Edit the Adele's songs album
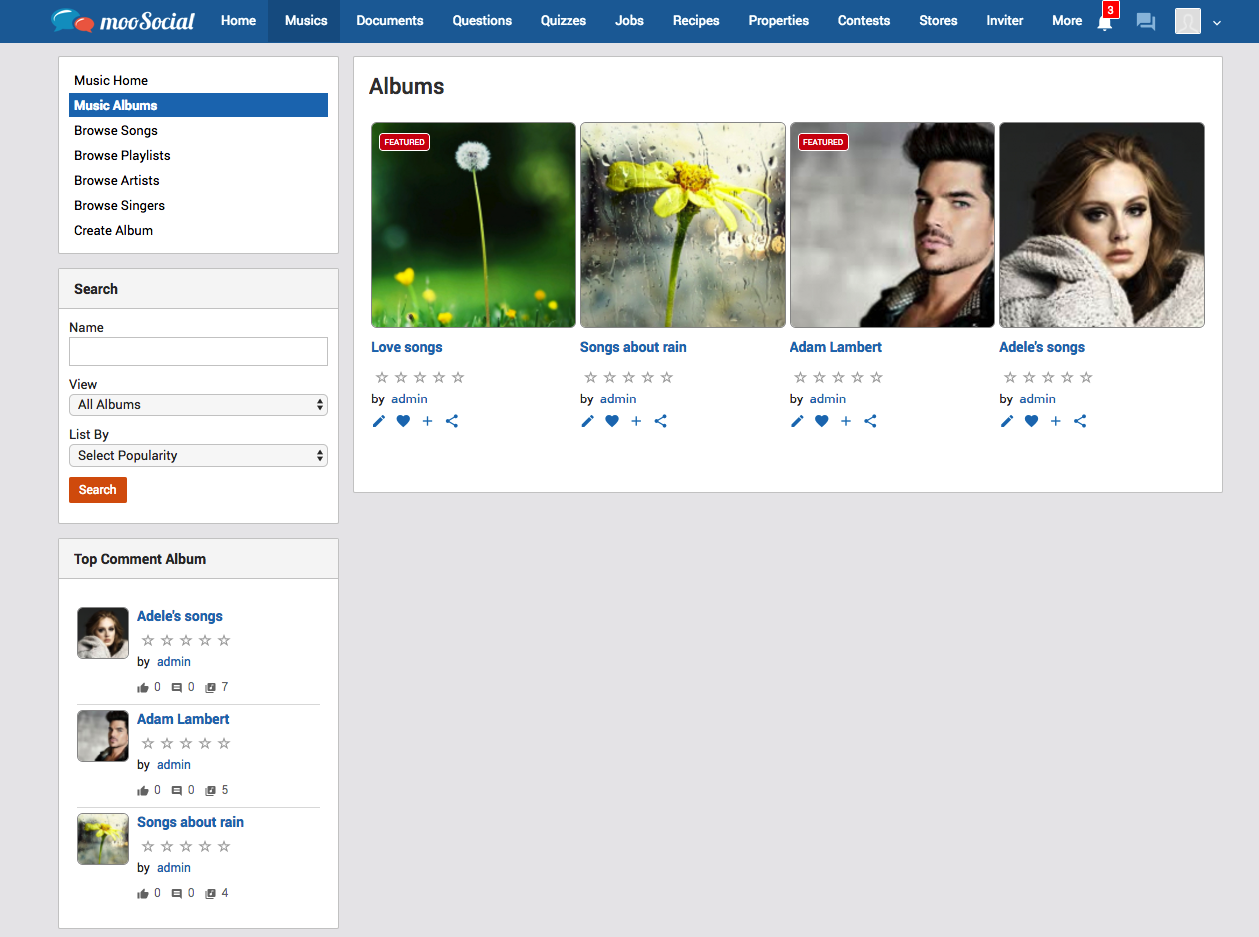Screen dimensions: 1259x937 pyautogui.click(x=1007, y=421)
